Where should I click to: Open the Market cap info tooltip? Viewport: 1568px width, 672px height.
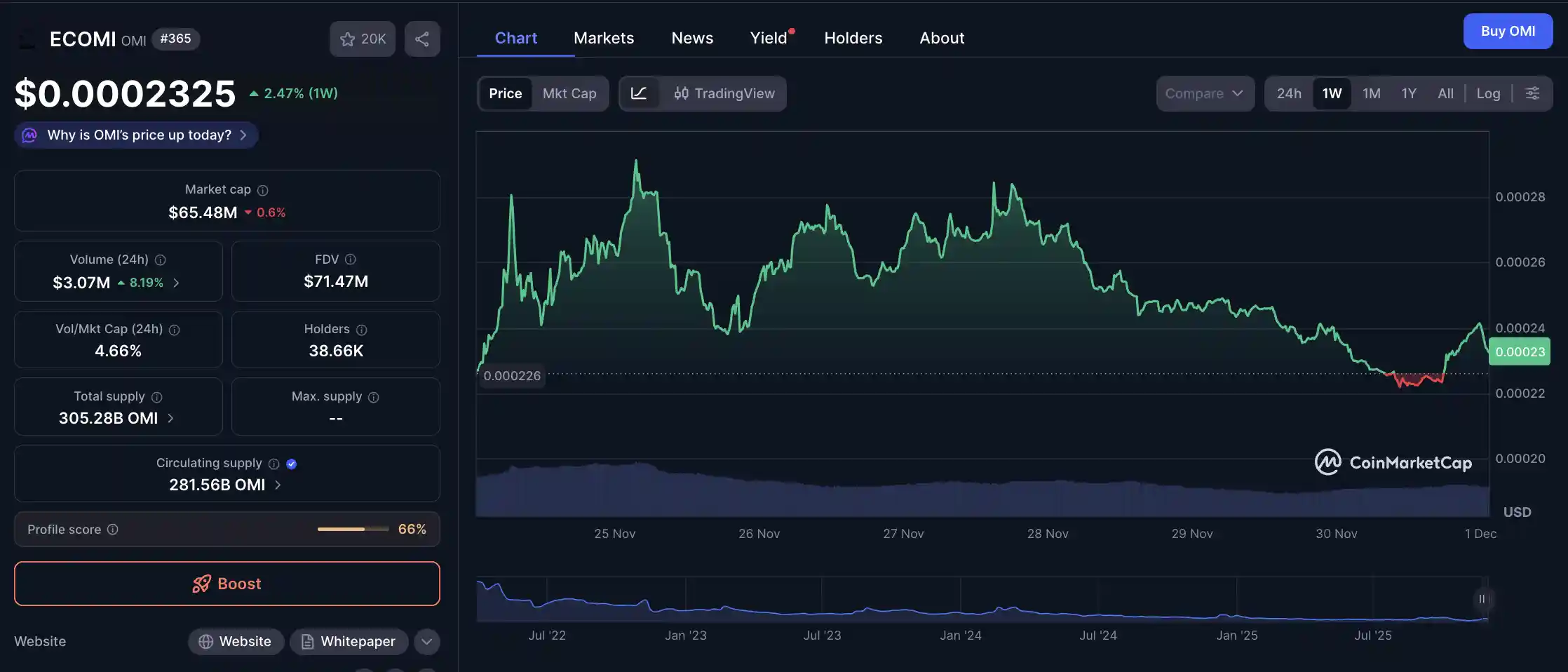click(262, 190)
